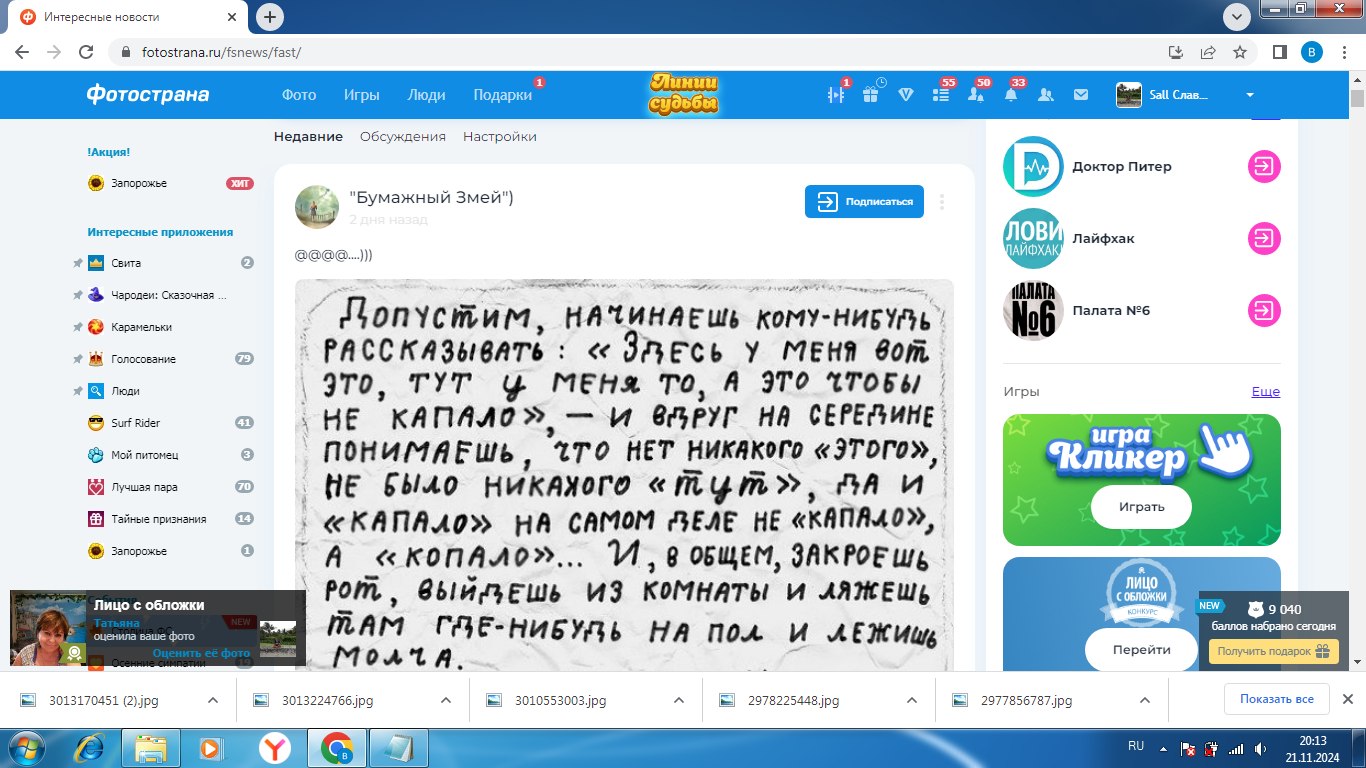Open the gift with timer icon in header
Screen dimensions: 1366x768
point(871,94)
